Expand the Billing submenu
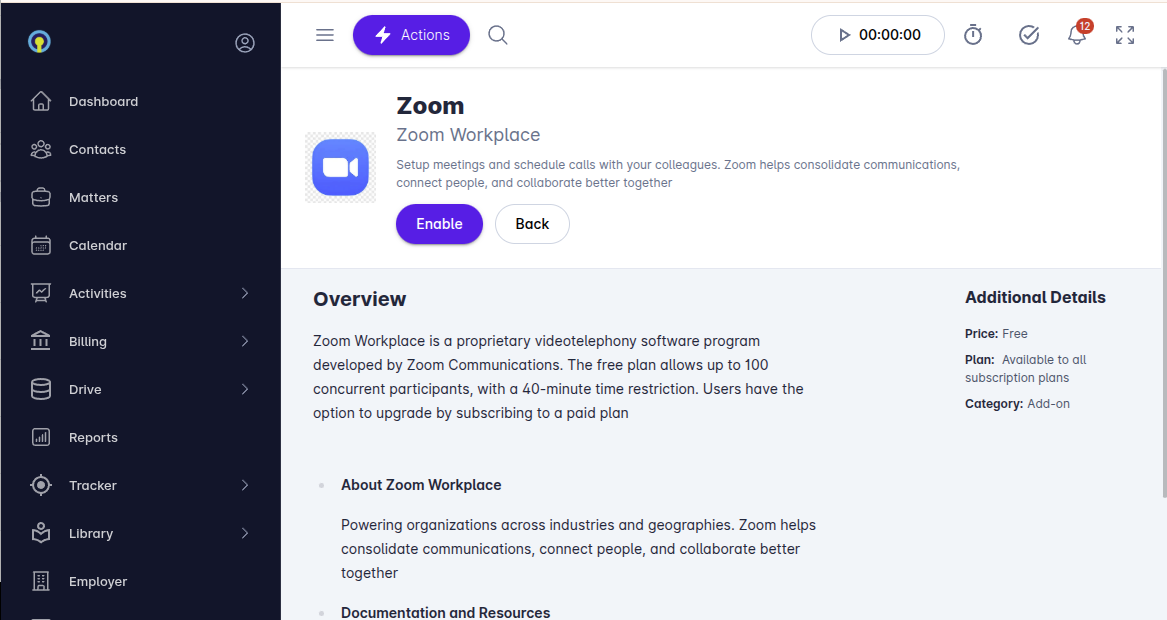This screenshot has width=1167, height=620. (x=245, y=341)
